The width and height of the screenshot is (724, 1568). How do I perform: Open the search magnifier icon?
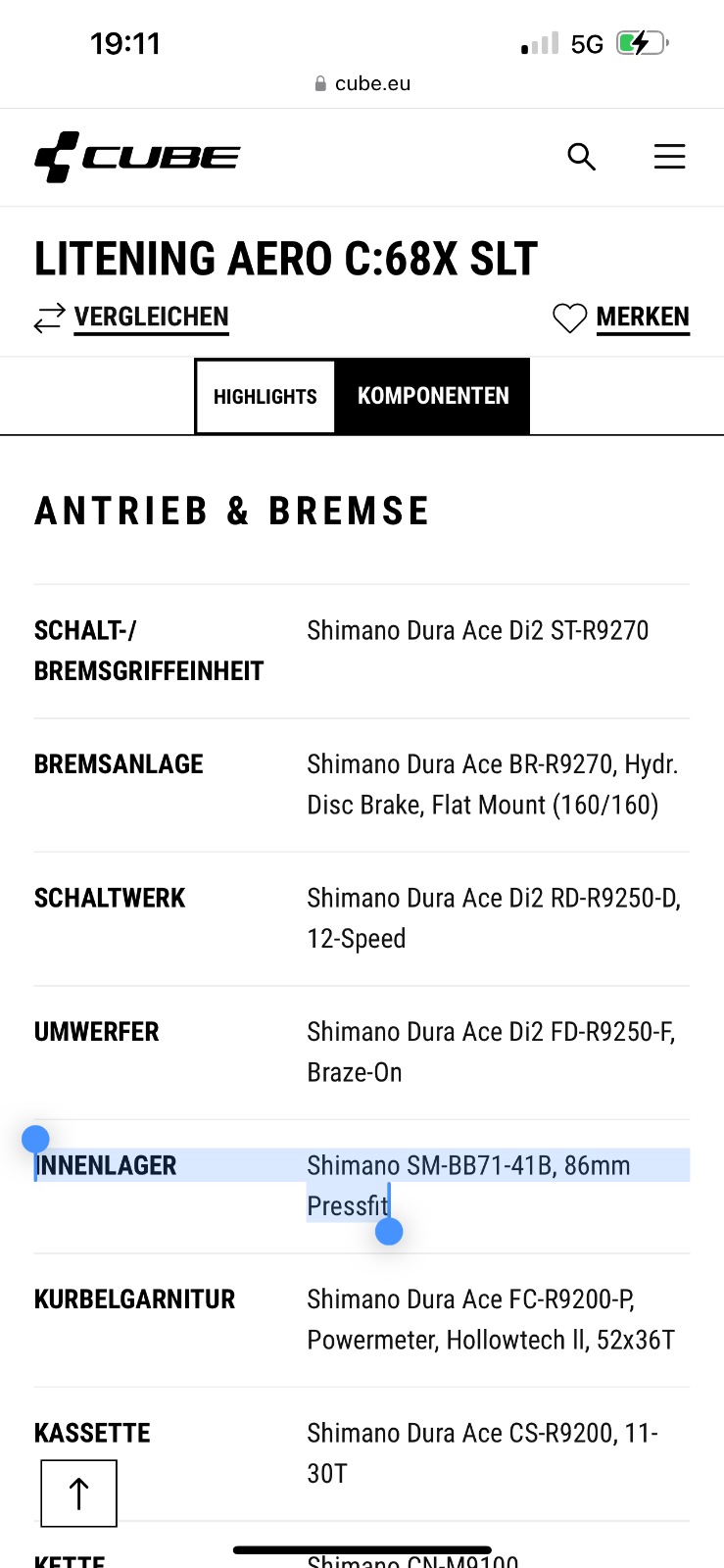[x=581, y=157]
